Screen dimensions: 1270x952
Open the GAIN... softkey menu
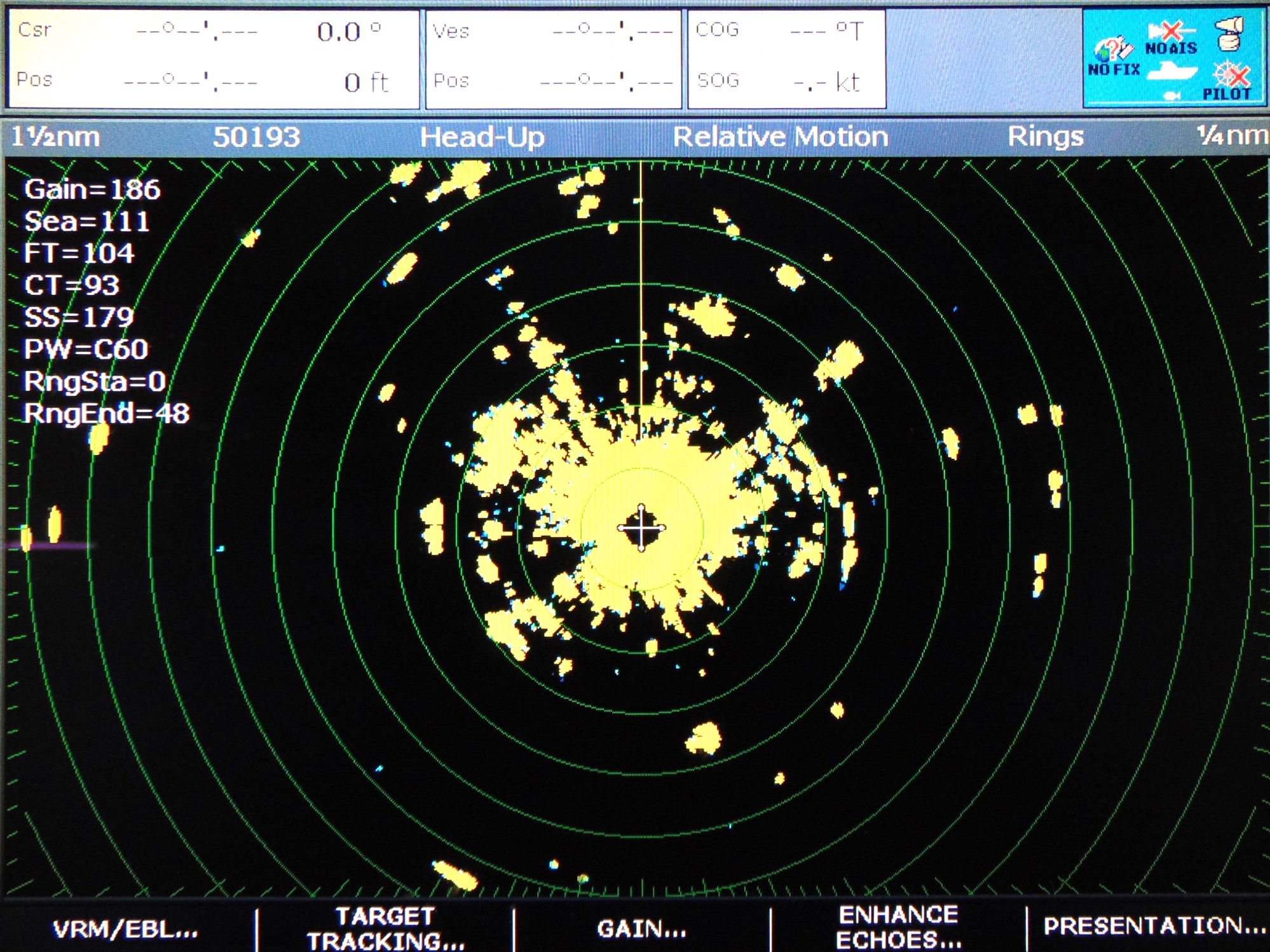coord(641,929)
